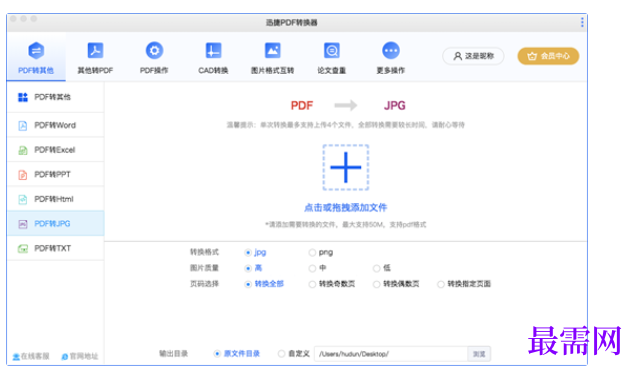Choose 转换全部 page option
640x372 pixels.
click(248, 284)
